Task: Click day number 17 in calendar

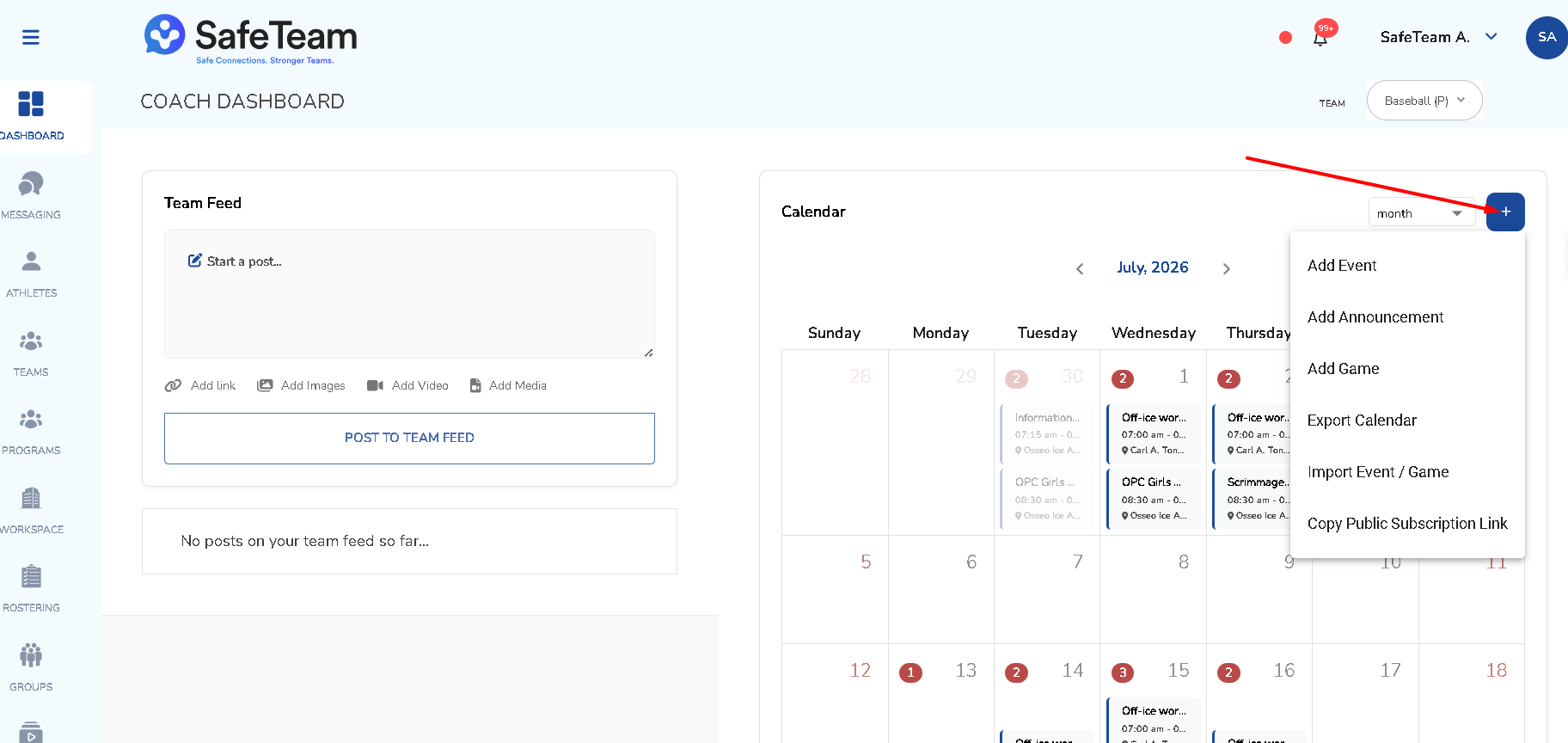Action: (1390, 670)
